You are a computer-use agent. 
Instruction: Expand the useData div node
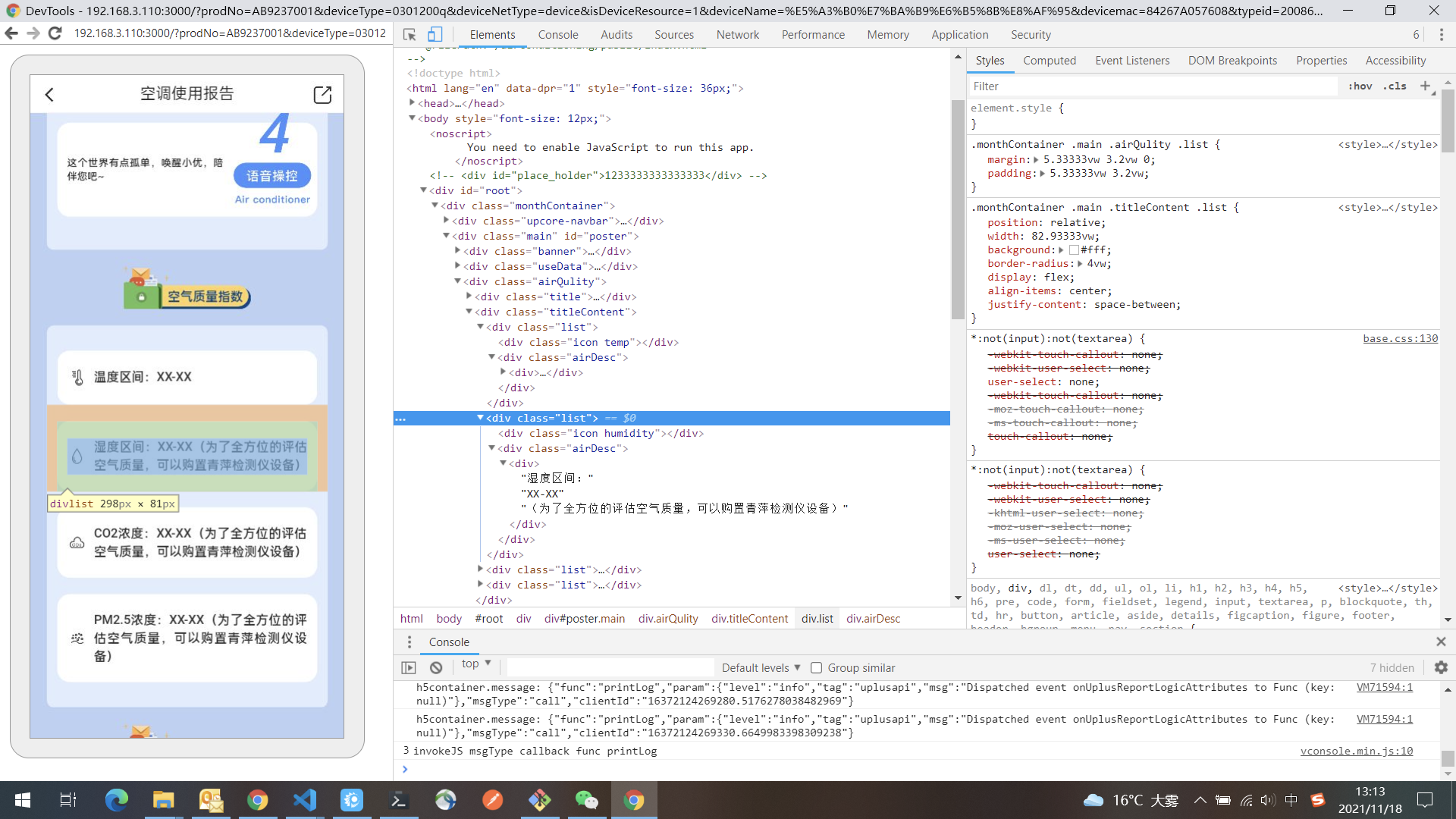click(457, 266)
